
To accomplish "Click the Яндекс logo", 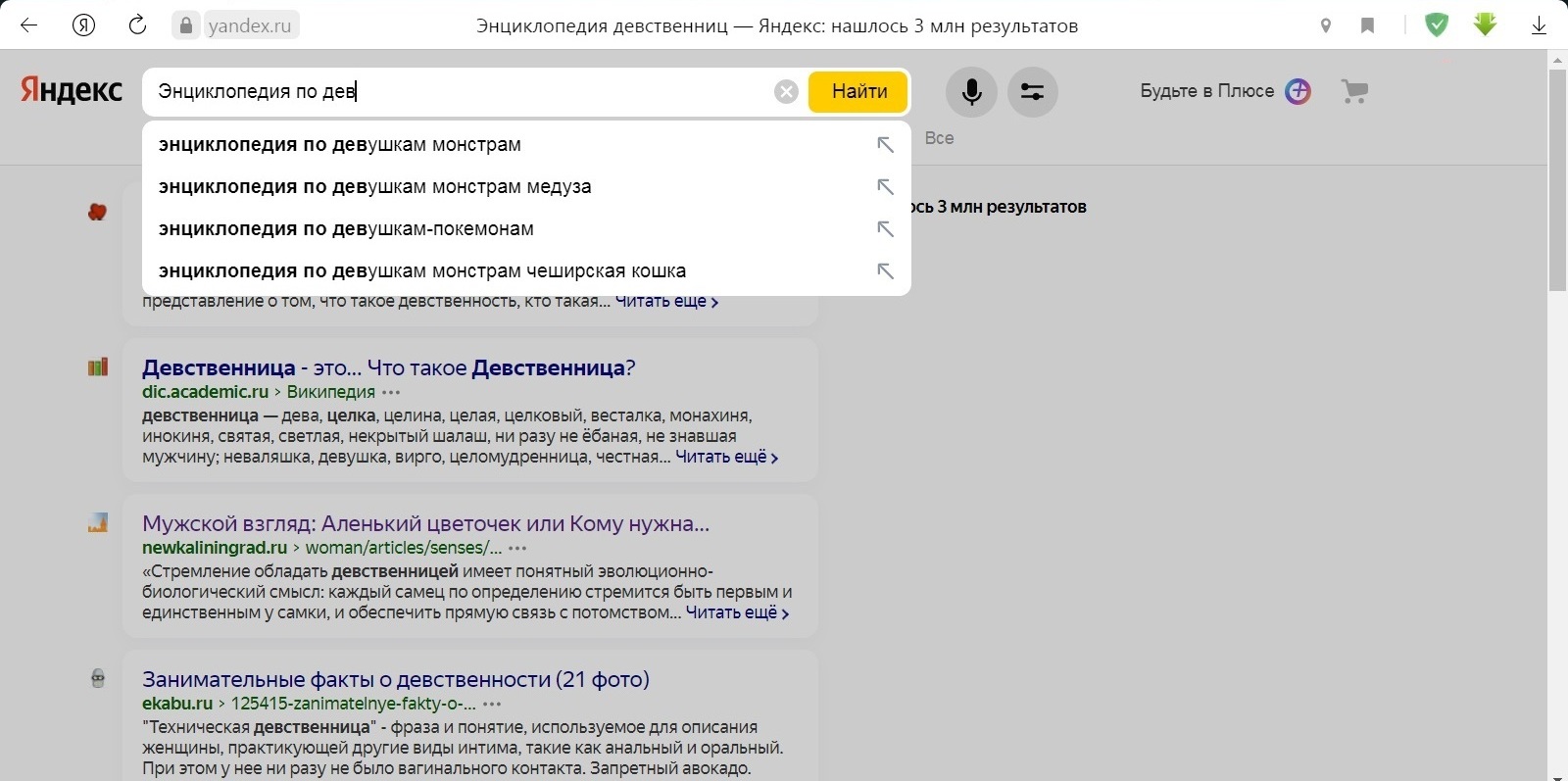I will coord(72,90).
